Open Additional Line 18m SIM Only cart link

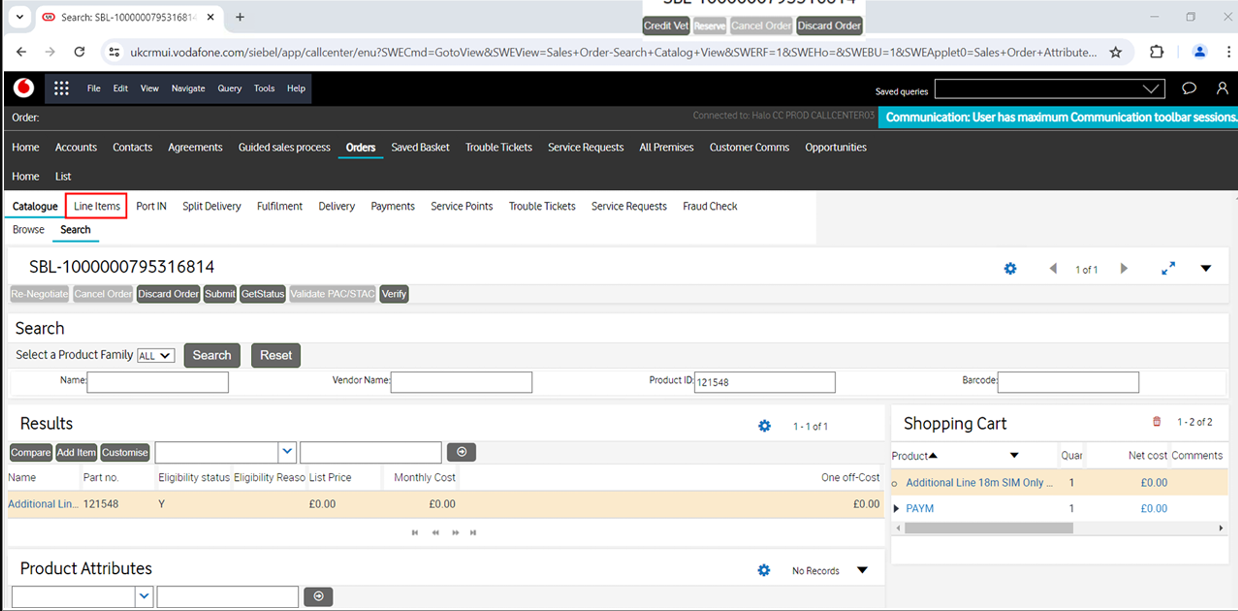click(979, 483)
